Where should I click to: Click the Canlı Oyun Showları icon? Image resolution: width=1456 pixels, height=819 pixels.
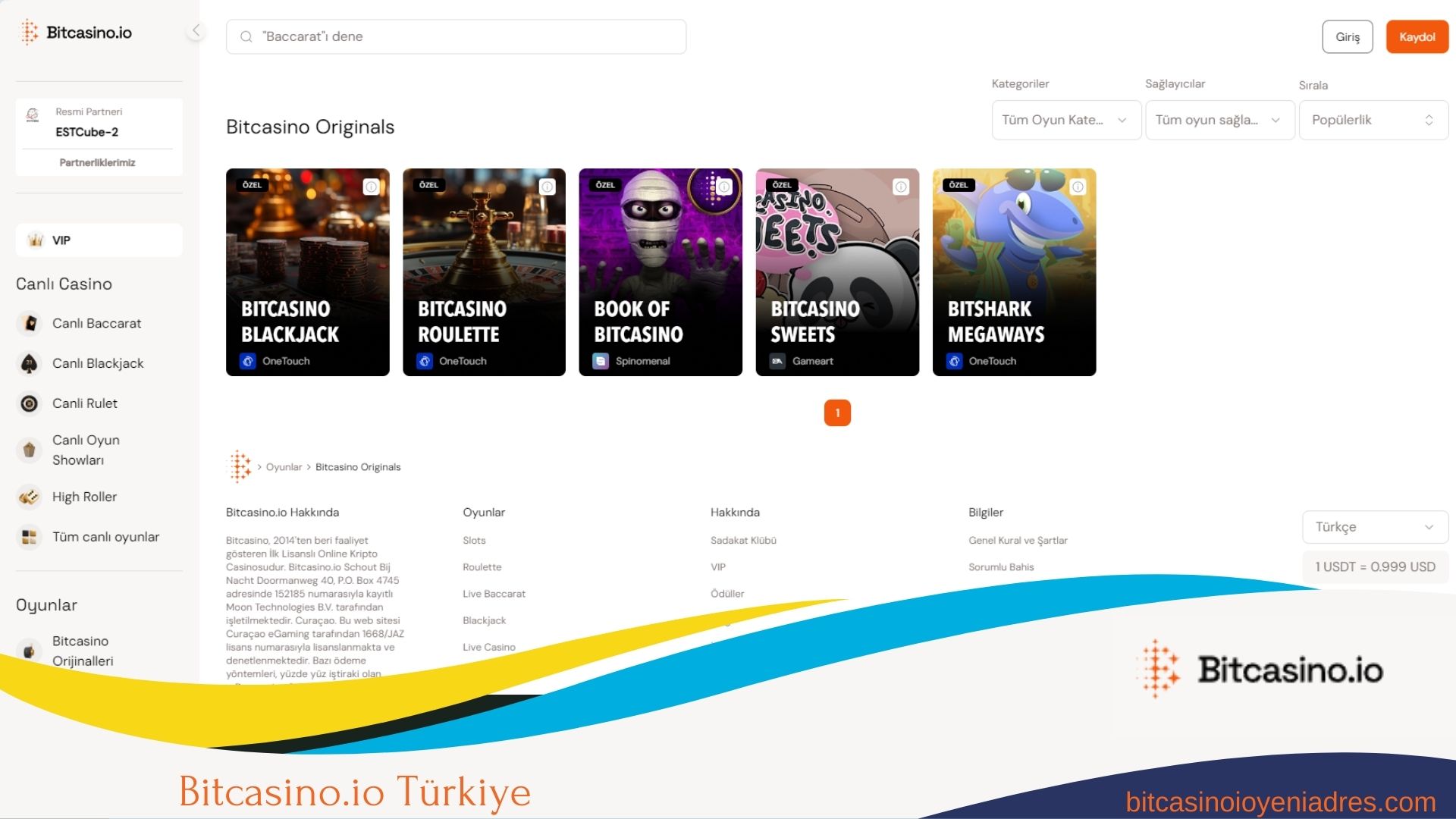(x=29, y=450)
